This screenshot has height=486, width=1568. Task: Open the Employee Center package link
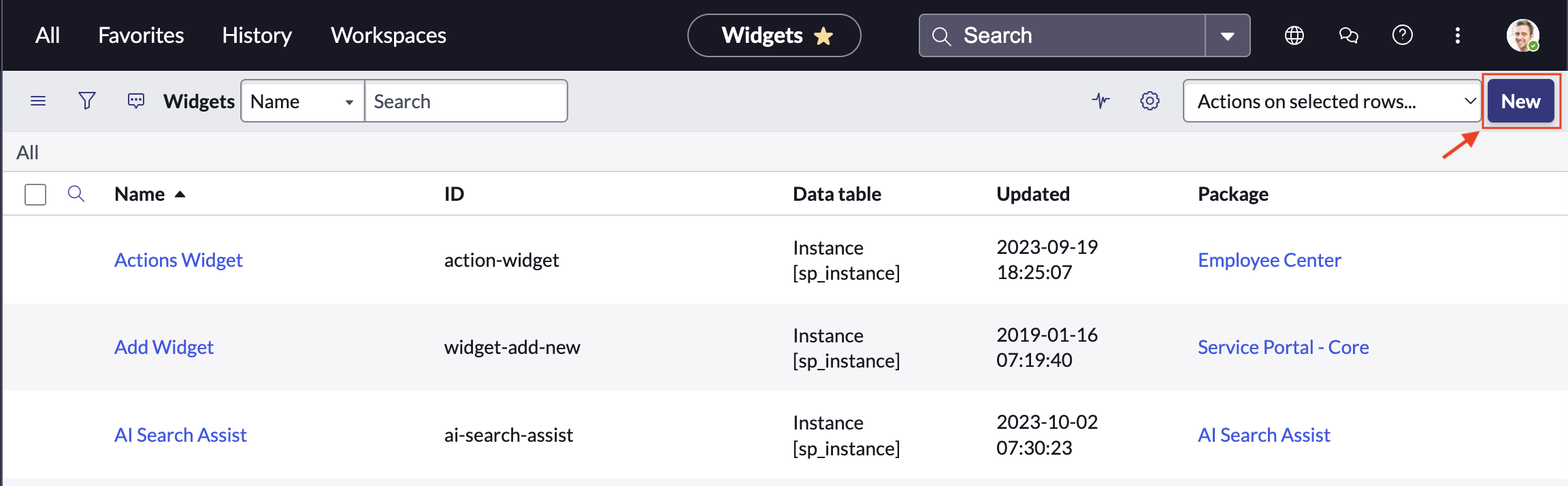[x=1269, y=260]
